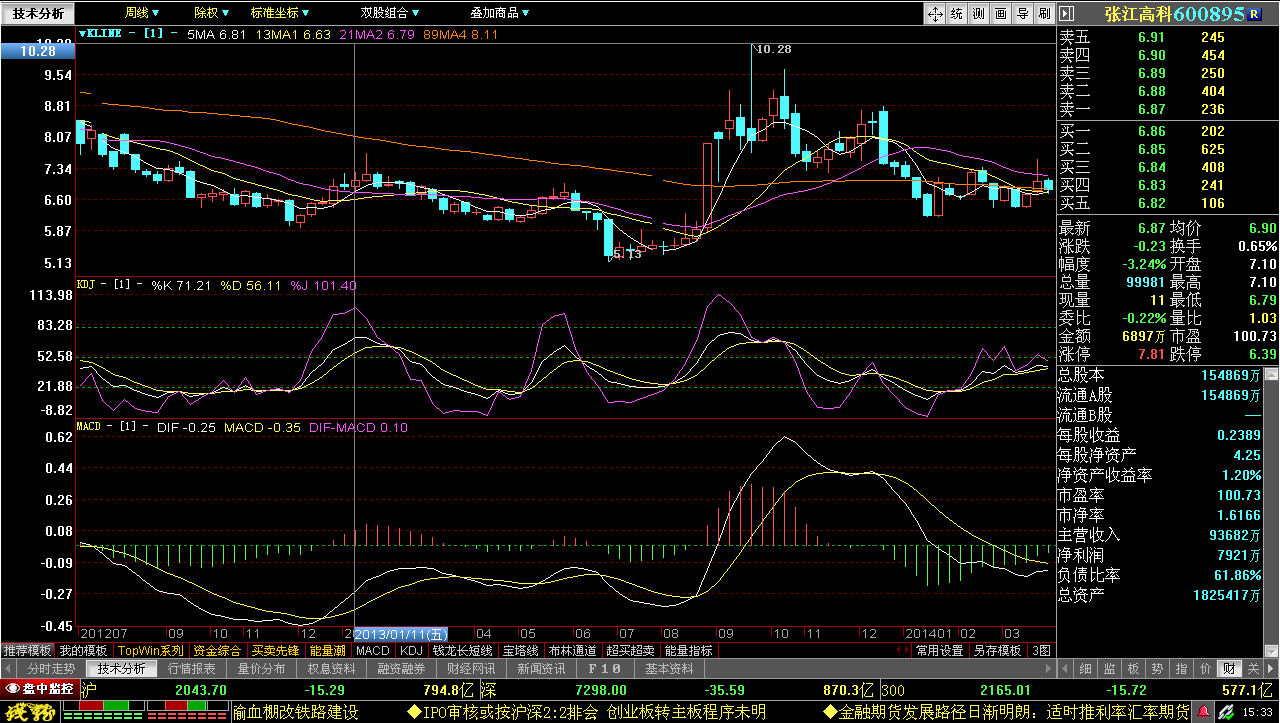Viewport: 1280px width, 723px height.
Task: Select 资金综合 indicator tab
Action: [x=217, y=650]
